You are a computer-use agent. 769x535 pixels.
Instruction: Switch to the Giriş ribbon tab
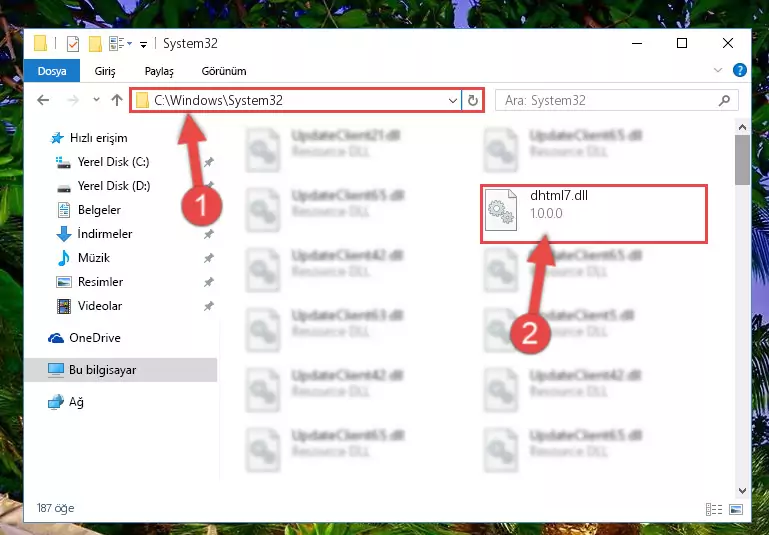point(105,71)
